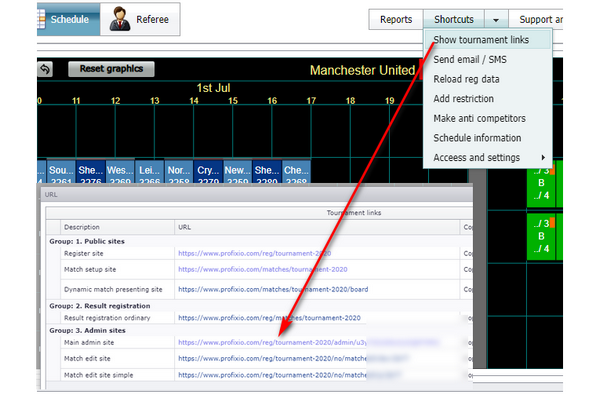Open the Result registration ordinary link
This screenshot has width=600, height=395.
click(269, 318)
